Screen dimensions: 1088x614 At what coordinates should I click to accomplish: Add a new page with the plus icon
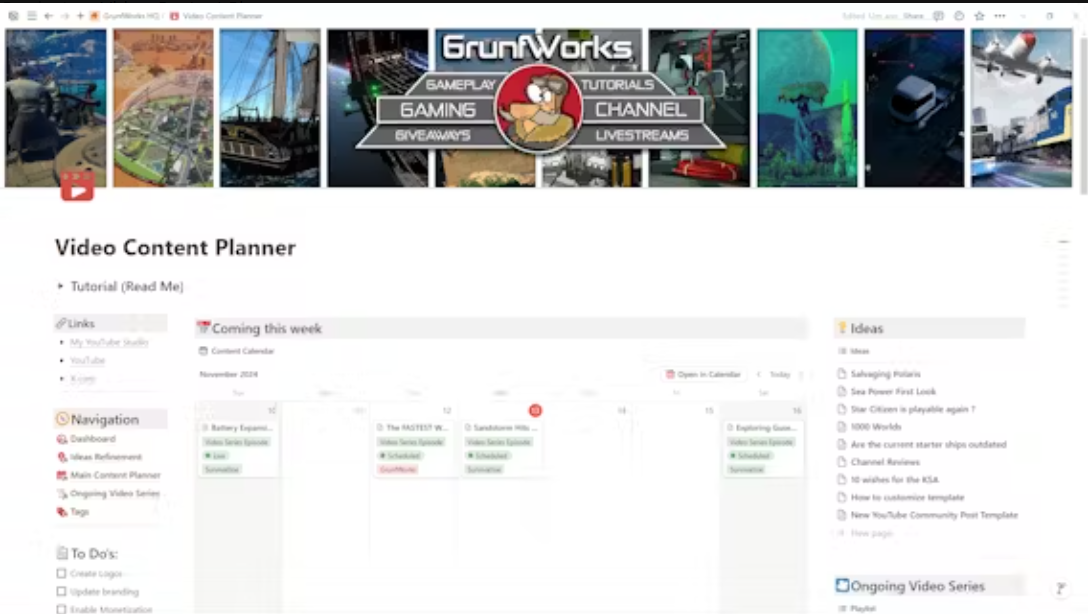(80, 15)
